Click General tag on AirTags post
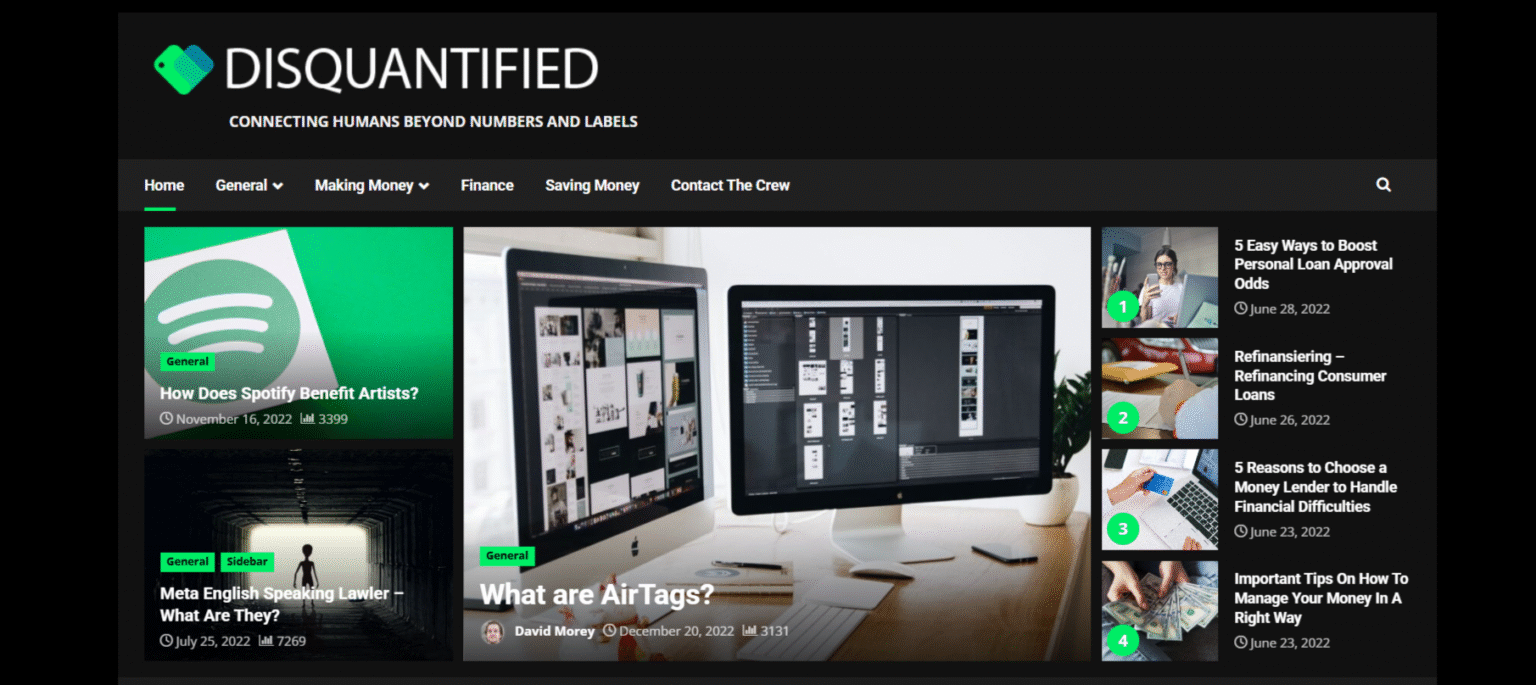Viewport: 1536px width, 685px height. 507,556
